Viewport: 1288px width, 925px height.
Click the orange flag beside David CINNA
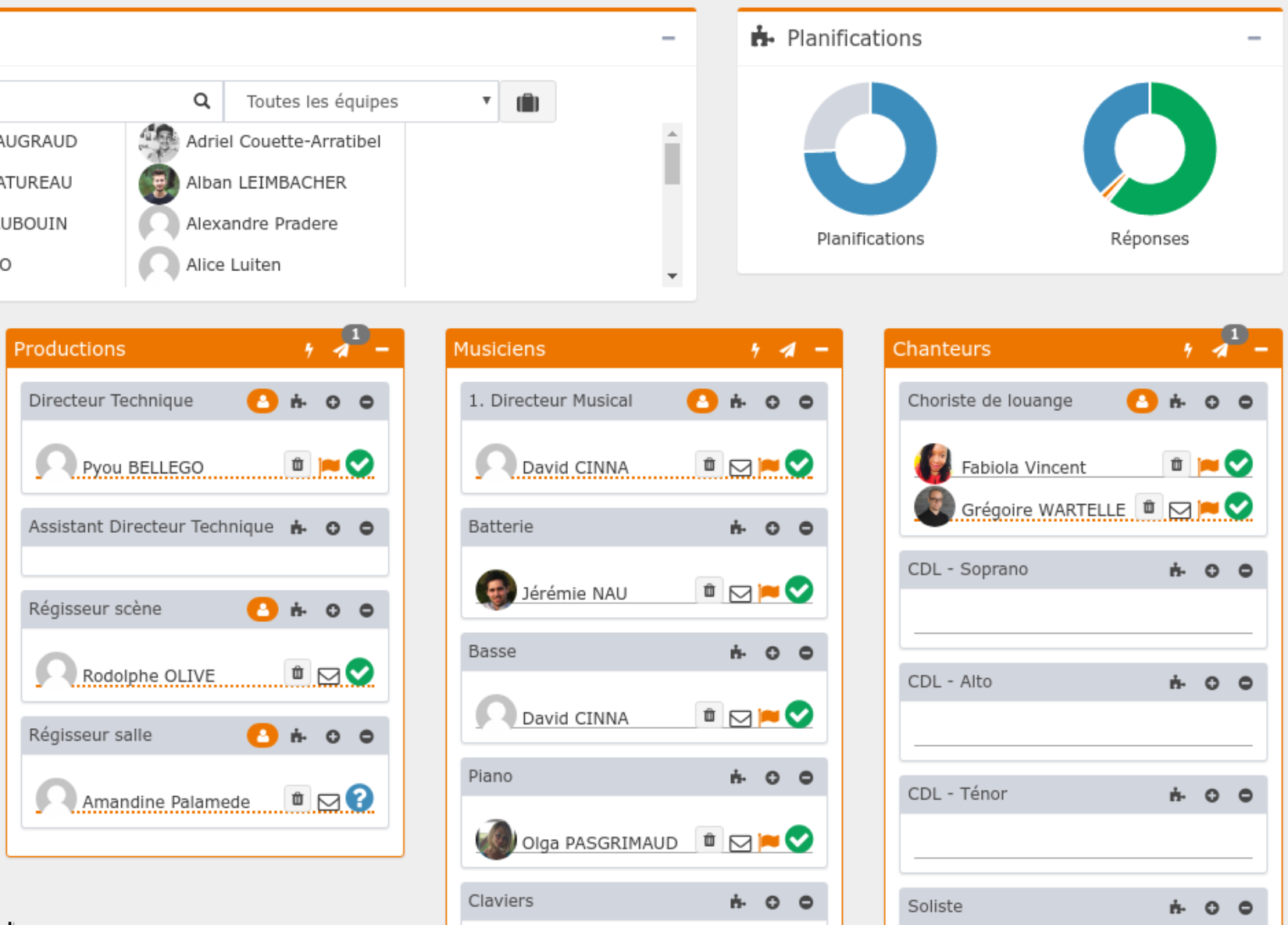[769, 464]
